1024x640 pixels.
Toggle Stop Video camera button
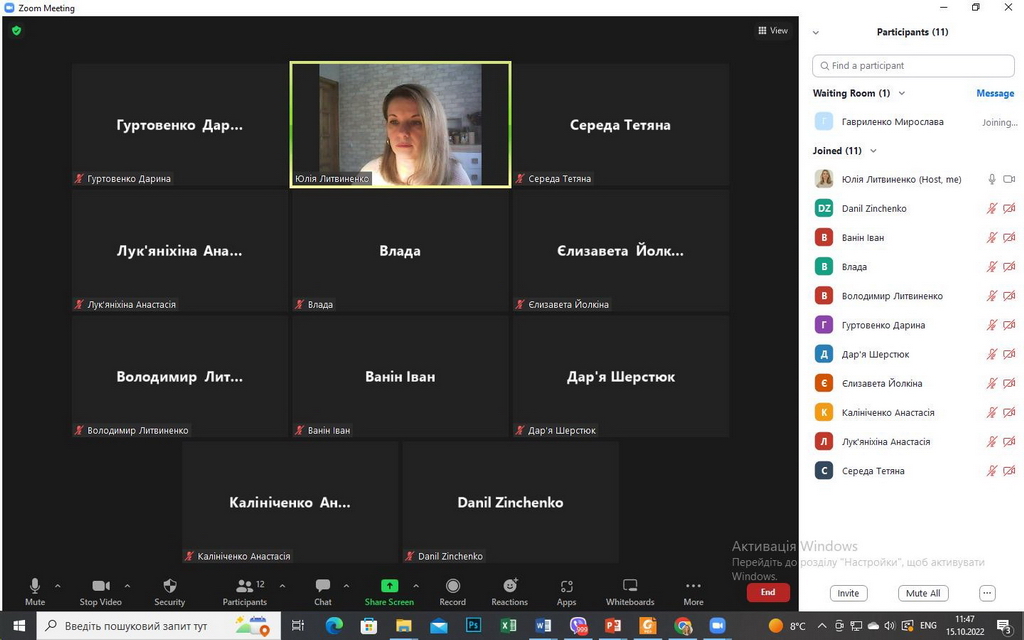[x=101, y=587]
